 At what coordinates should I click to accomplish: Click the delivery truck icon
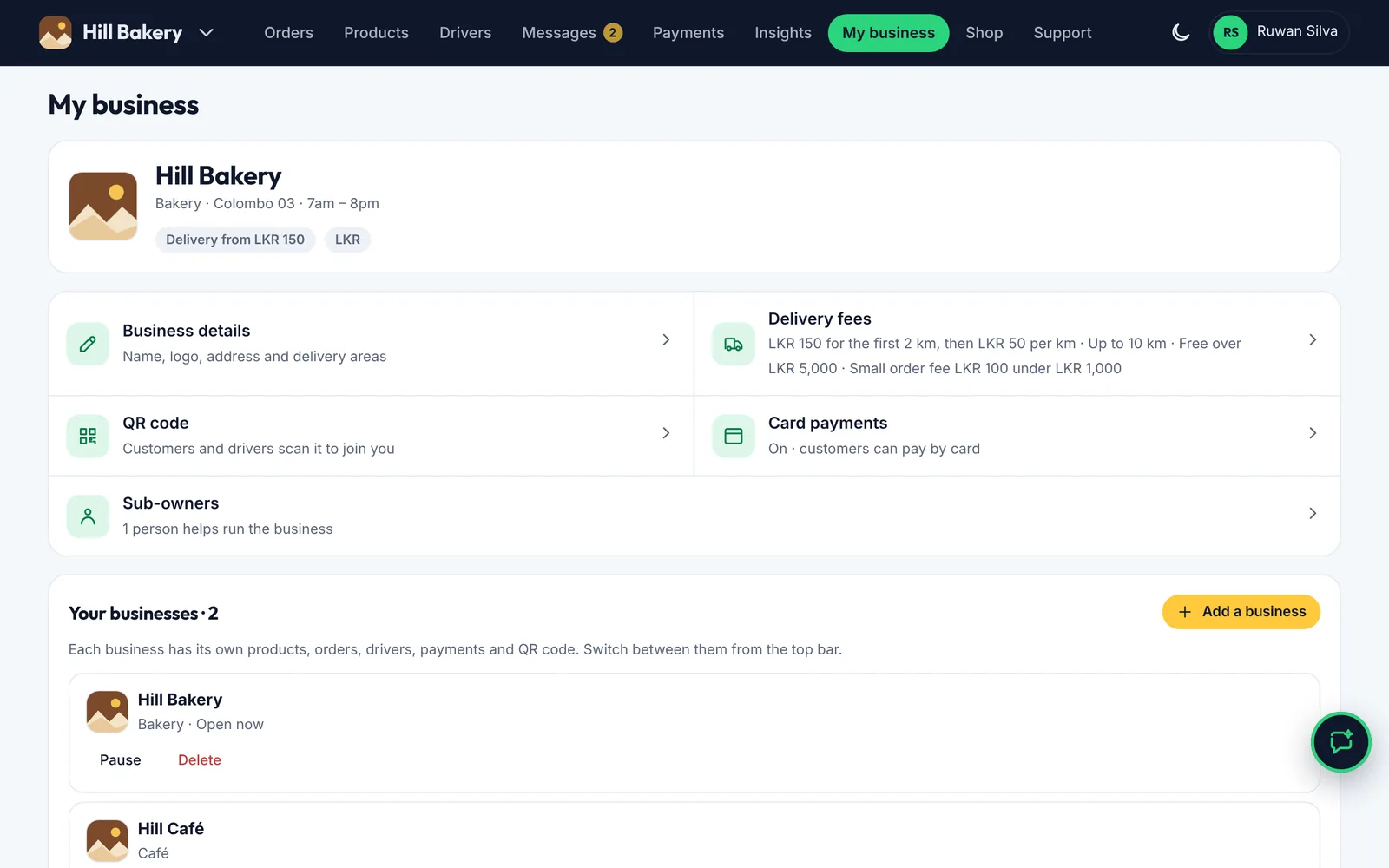click(x=734, y=344)
